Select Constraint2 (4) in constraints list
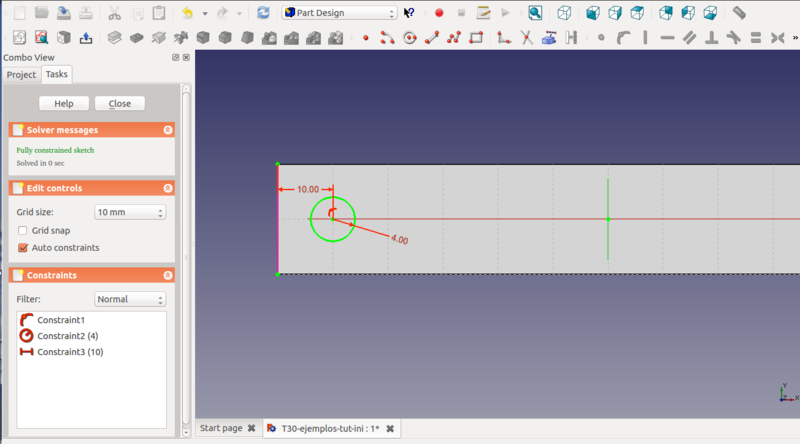The width and height of the screenshot is (800, 444). [x=68, y=335]
